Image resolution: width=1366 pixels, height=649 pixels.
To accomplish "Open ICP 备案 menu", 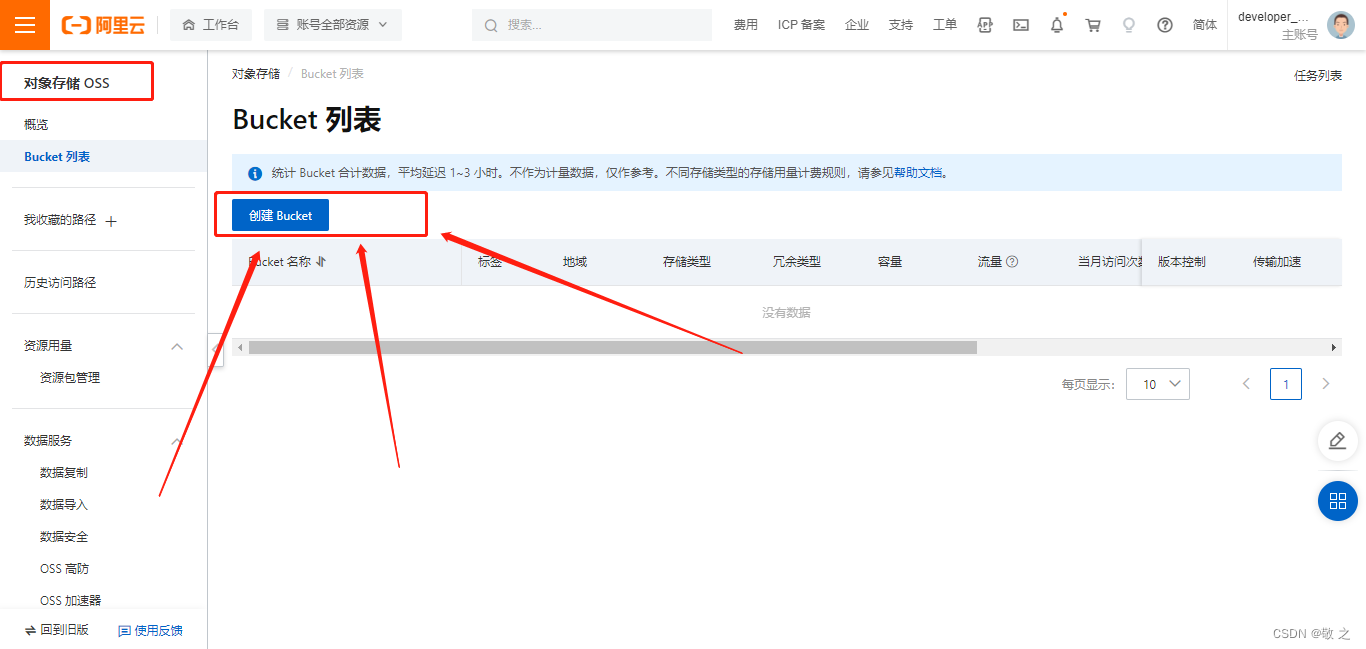I will (x=801, y=25).
